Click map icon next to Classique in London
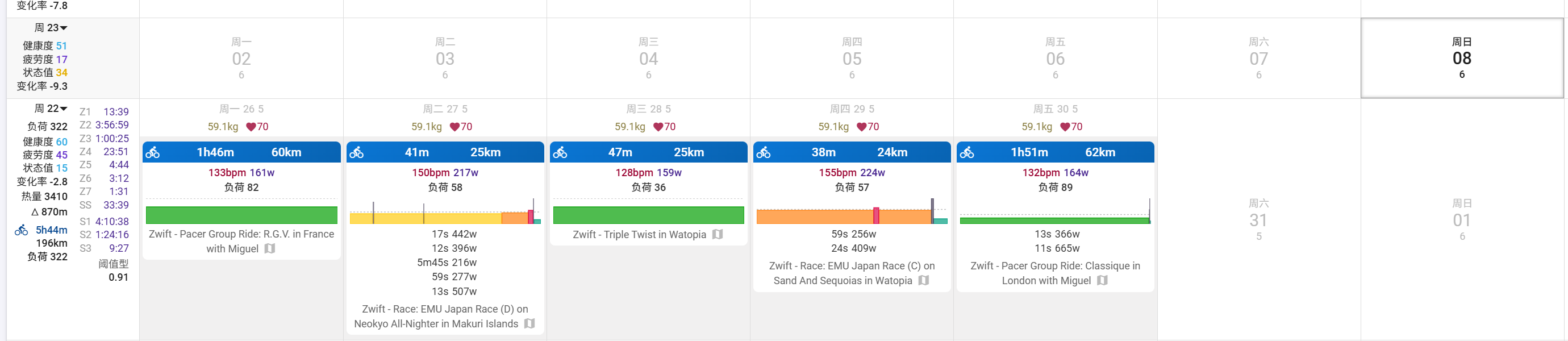The width and height of the screenshot is (1568, 341). 1102,281
